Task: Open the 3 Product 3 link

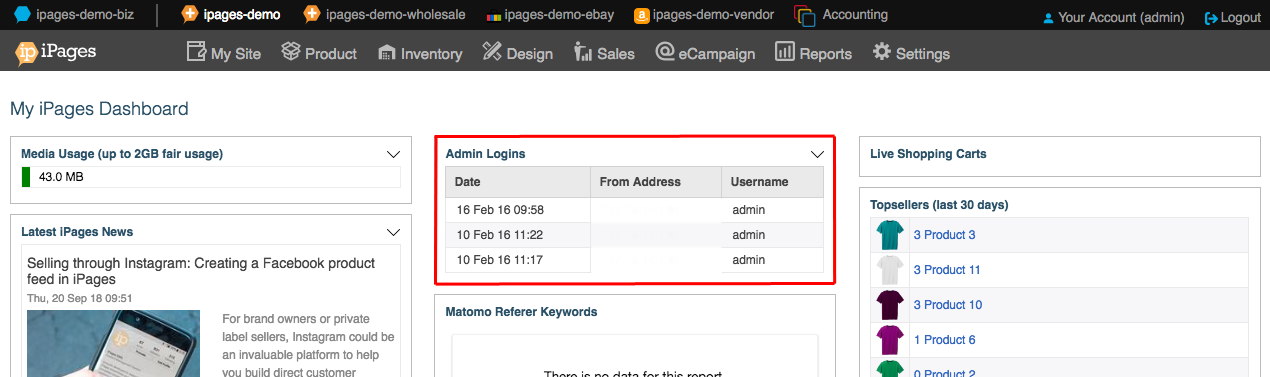Action: tap(944, 235)
